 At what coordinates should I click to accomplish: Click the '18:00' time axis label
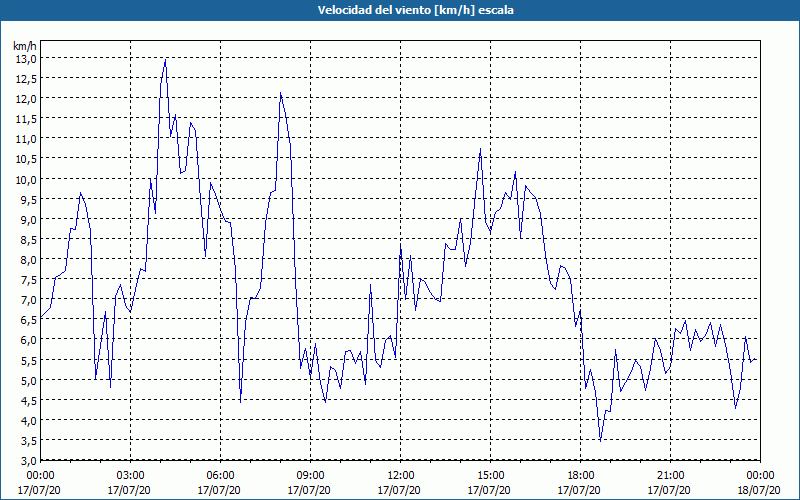tap(581, 476)
